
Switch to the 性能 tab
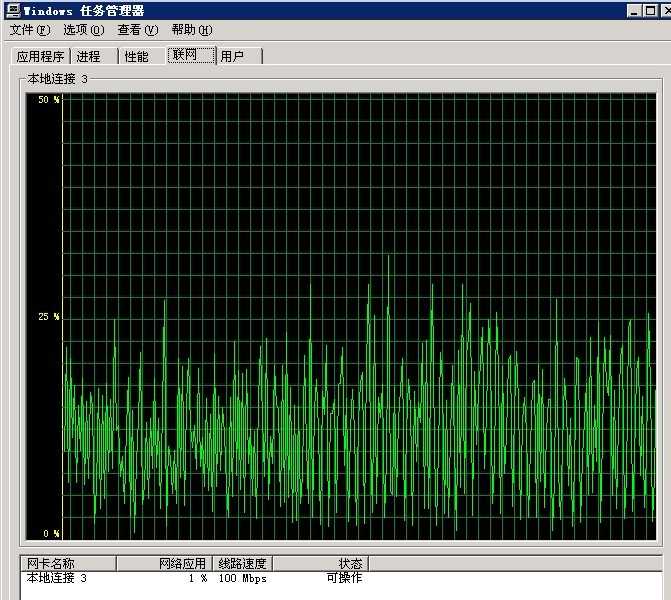[x=142, y=56]
